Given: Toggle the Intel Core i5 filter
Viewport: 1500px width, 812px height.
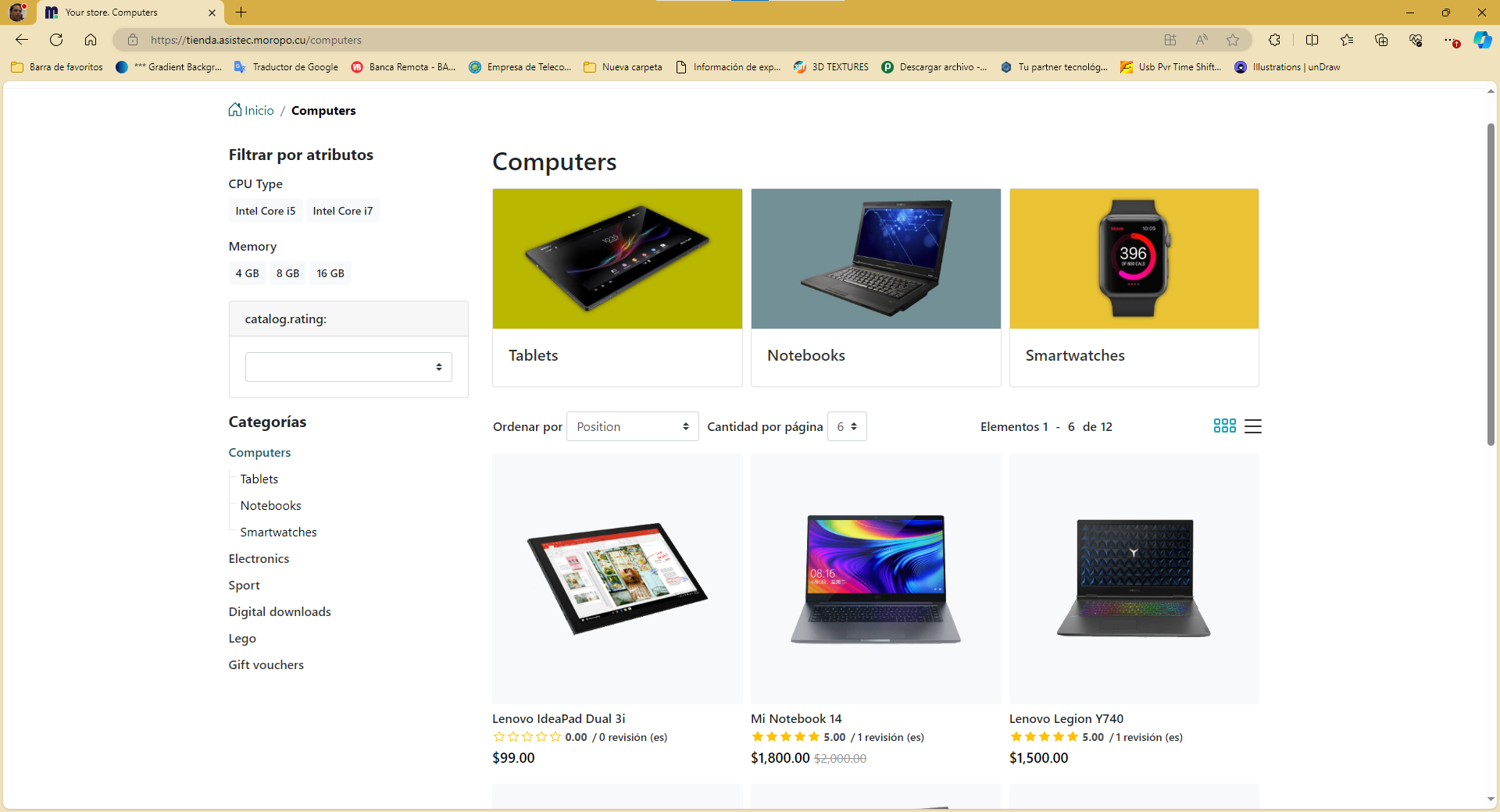Looking at the screenshot, I should [266, 211].
